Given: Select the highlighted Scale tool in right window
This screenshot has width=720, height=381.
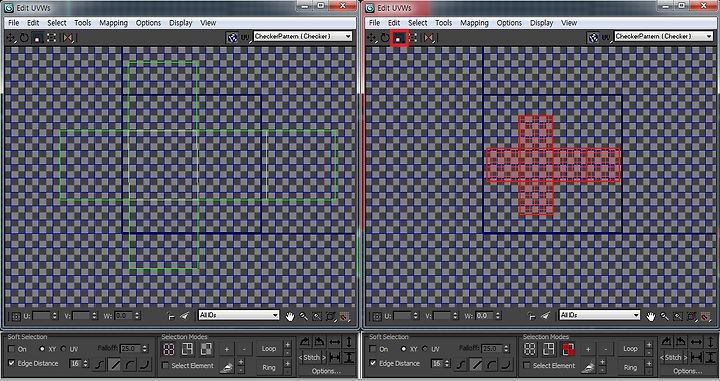Looking at the screenshot, I should (399, 39).
